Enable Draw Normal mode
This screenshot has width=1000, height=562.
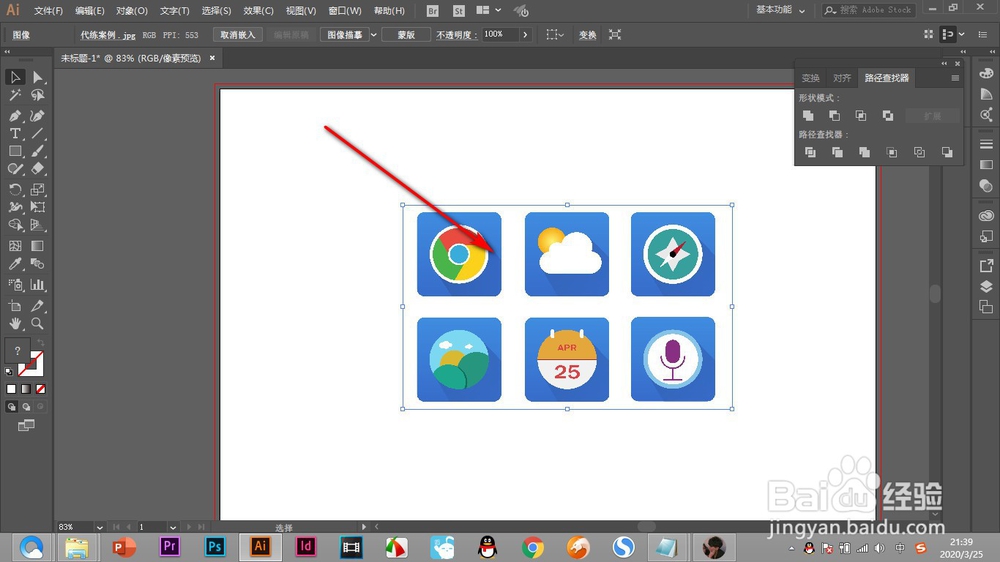coord(11,407)
